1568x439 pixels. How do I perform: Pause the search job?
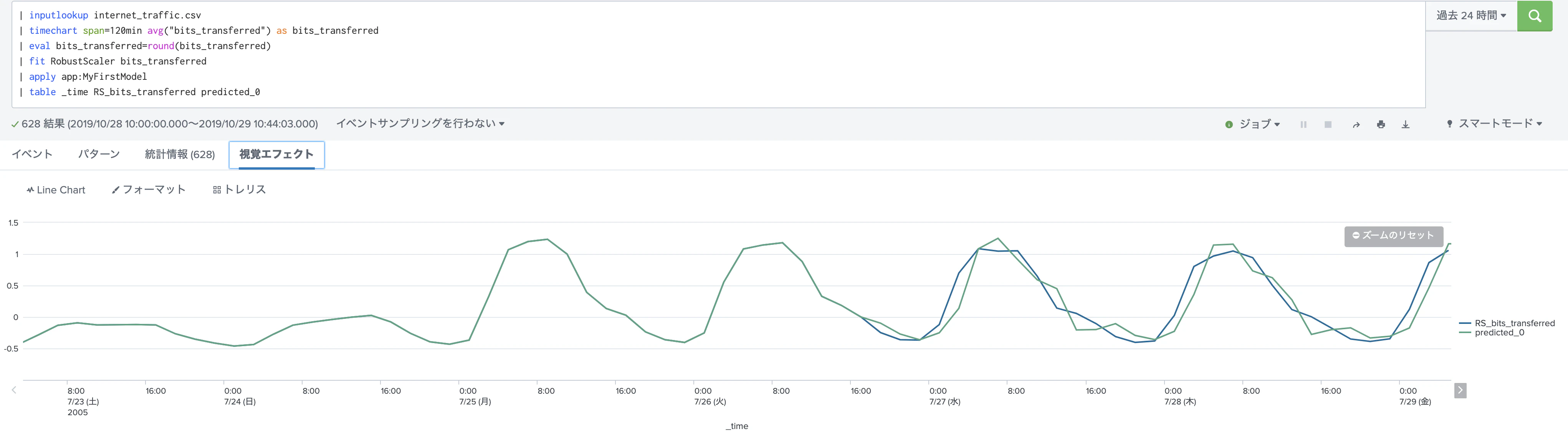point(1303,124)
